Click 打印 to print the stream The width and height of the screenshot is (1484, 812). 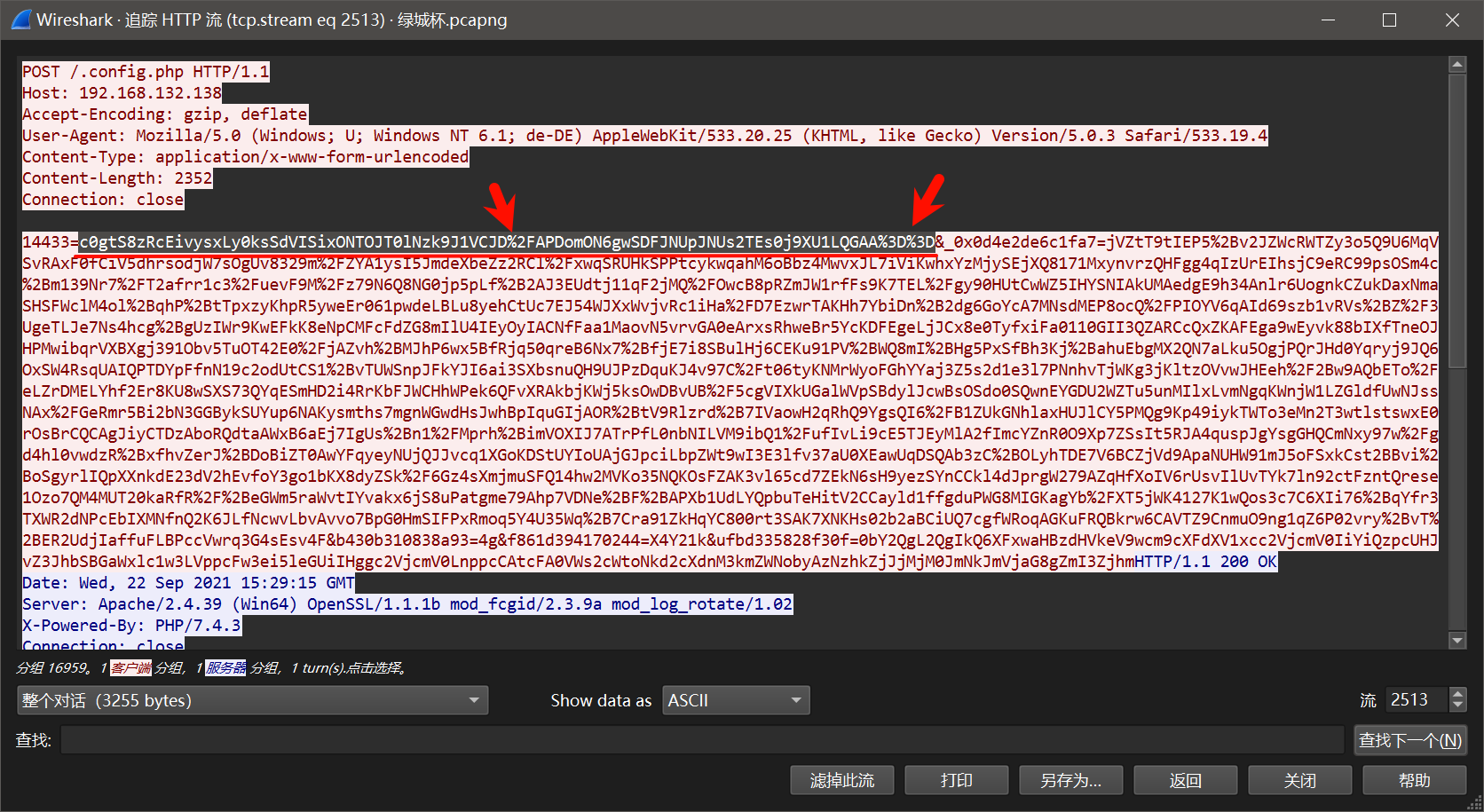pos(956,780)
